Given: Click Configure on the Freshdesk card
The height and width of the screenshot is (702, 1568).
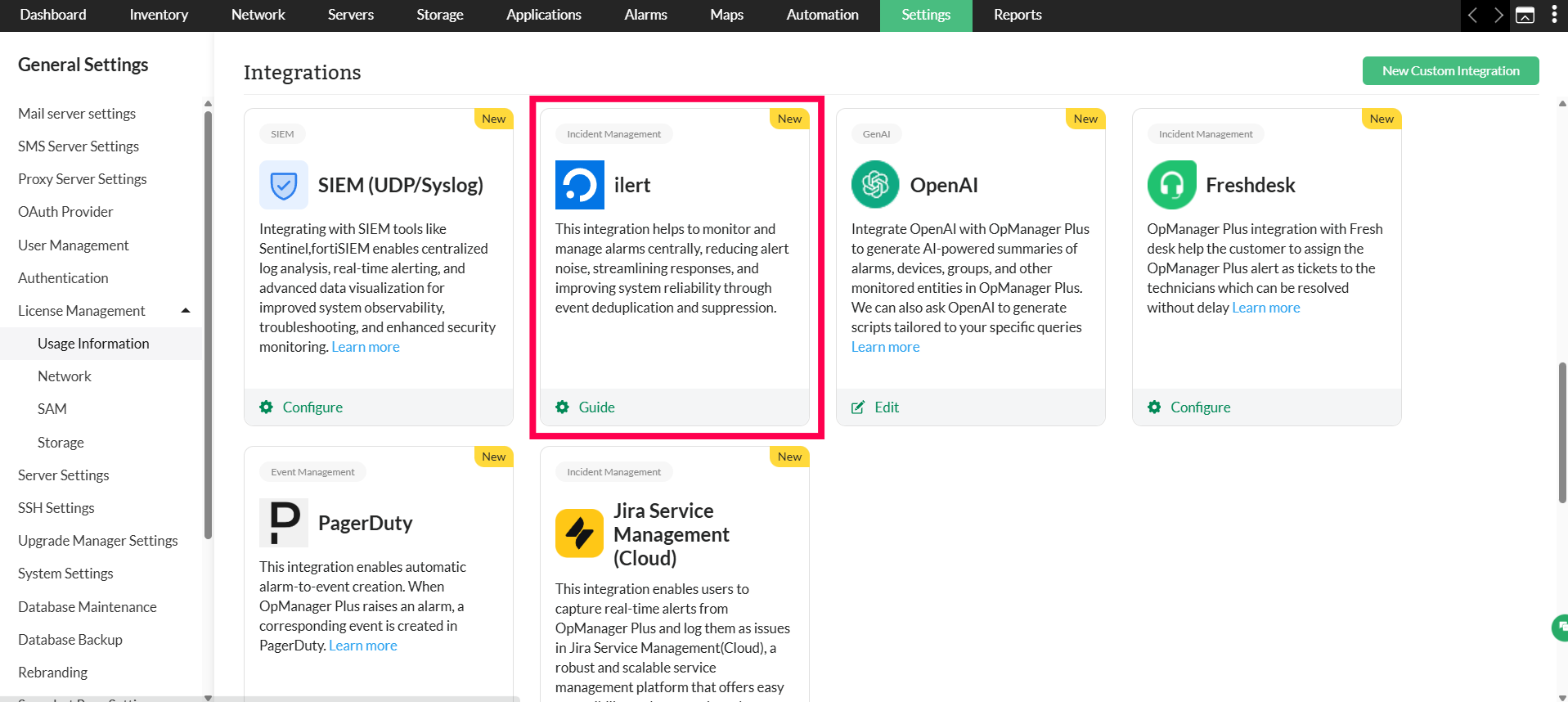Looking at the screenshot, I should point(1201,407).
